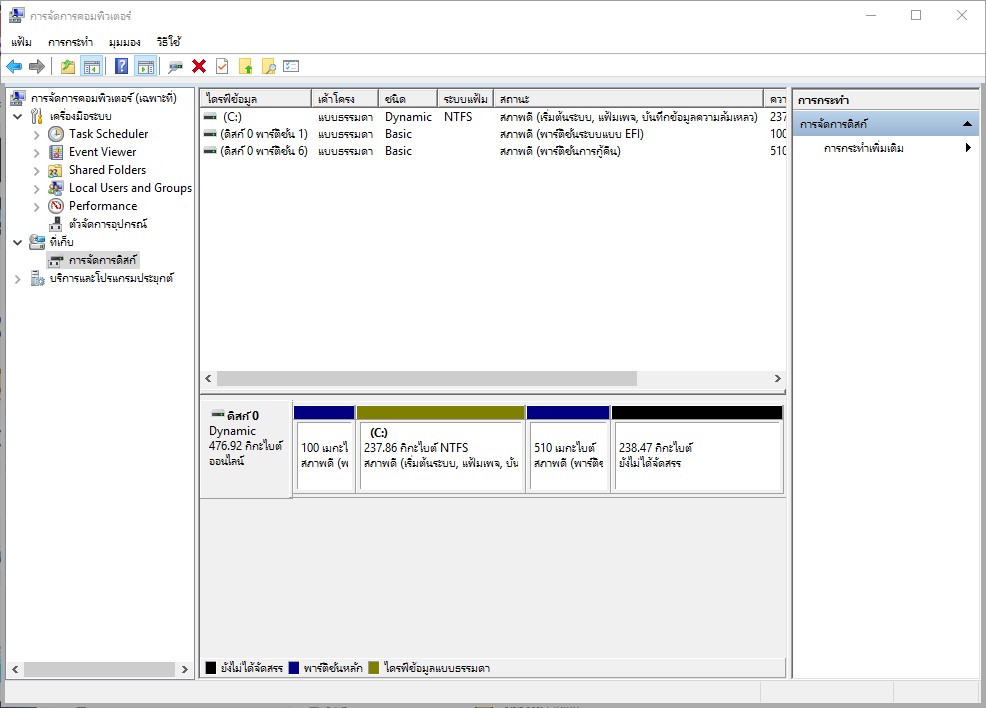The height and width of the screenshot is (708, 986).
Task: Click the volume list horizontal scrollbar thumb
Action: (x=426, y=378)
